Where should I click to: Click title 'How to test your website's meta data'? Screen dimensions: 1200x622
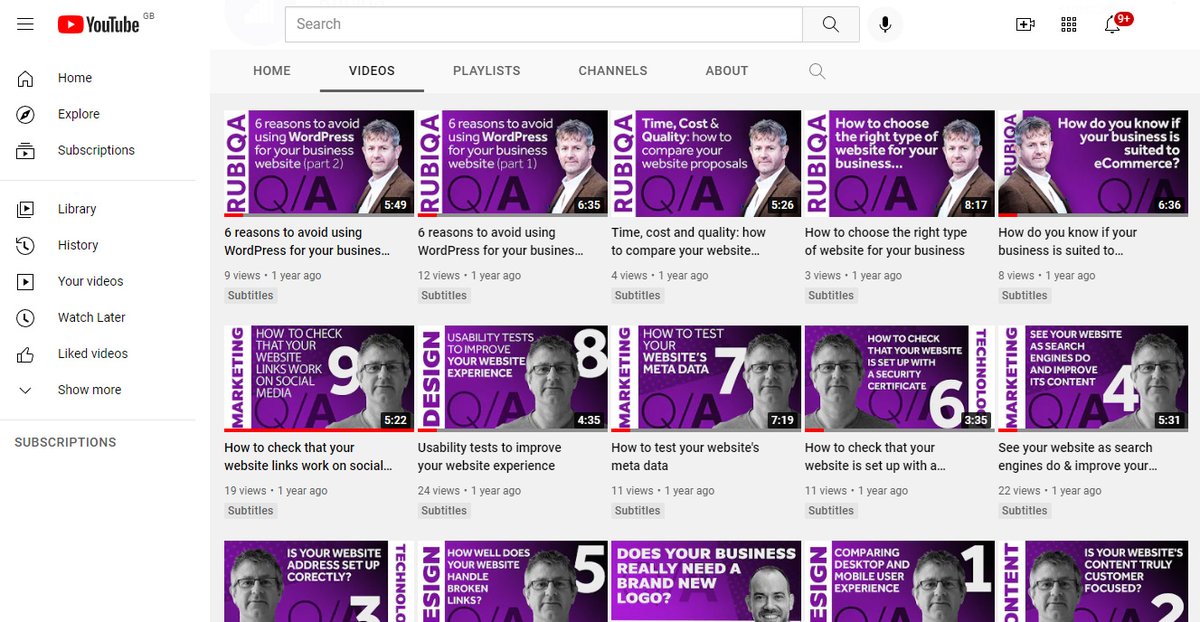click(685, 456)
